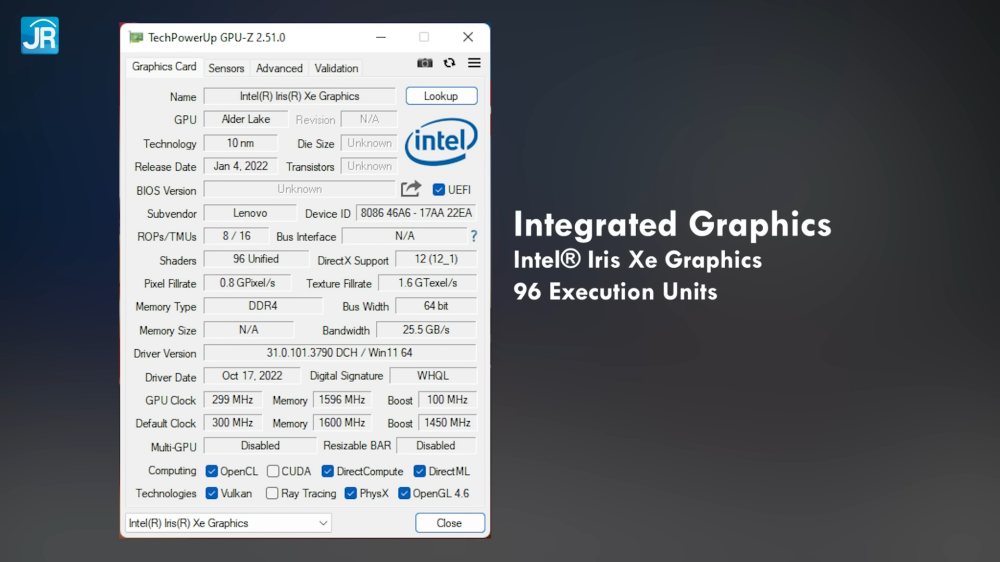
Task: Click the GPU field showing Alder Lake
Action: click(x=246, y=119)
